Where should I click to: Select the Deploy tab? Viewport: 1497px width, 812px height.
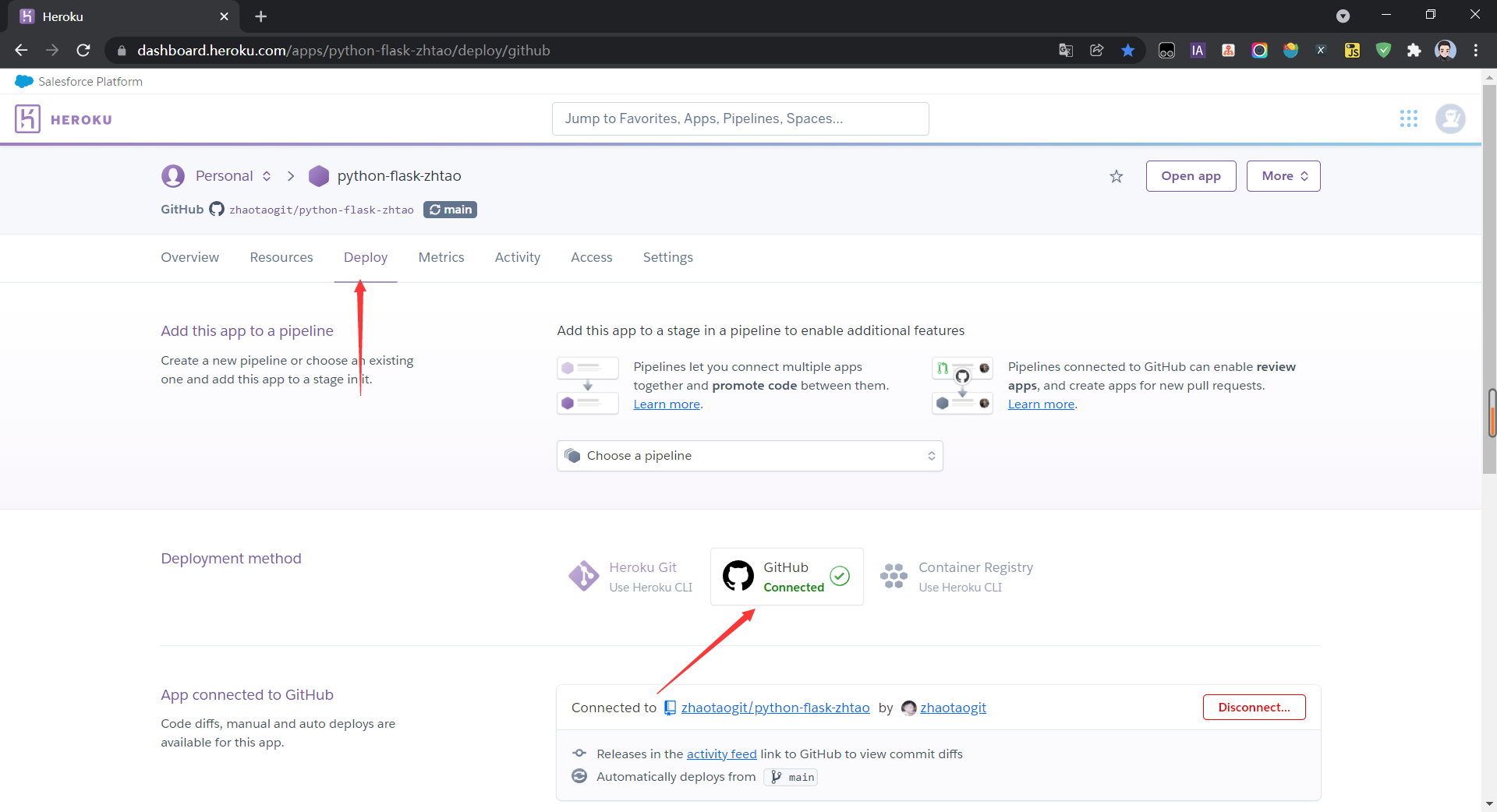pyautogui.click(x=366, y=257)
